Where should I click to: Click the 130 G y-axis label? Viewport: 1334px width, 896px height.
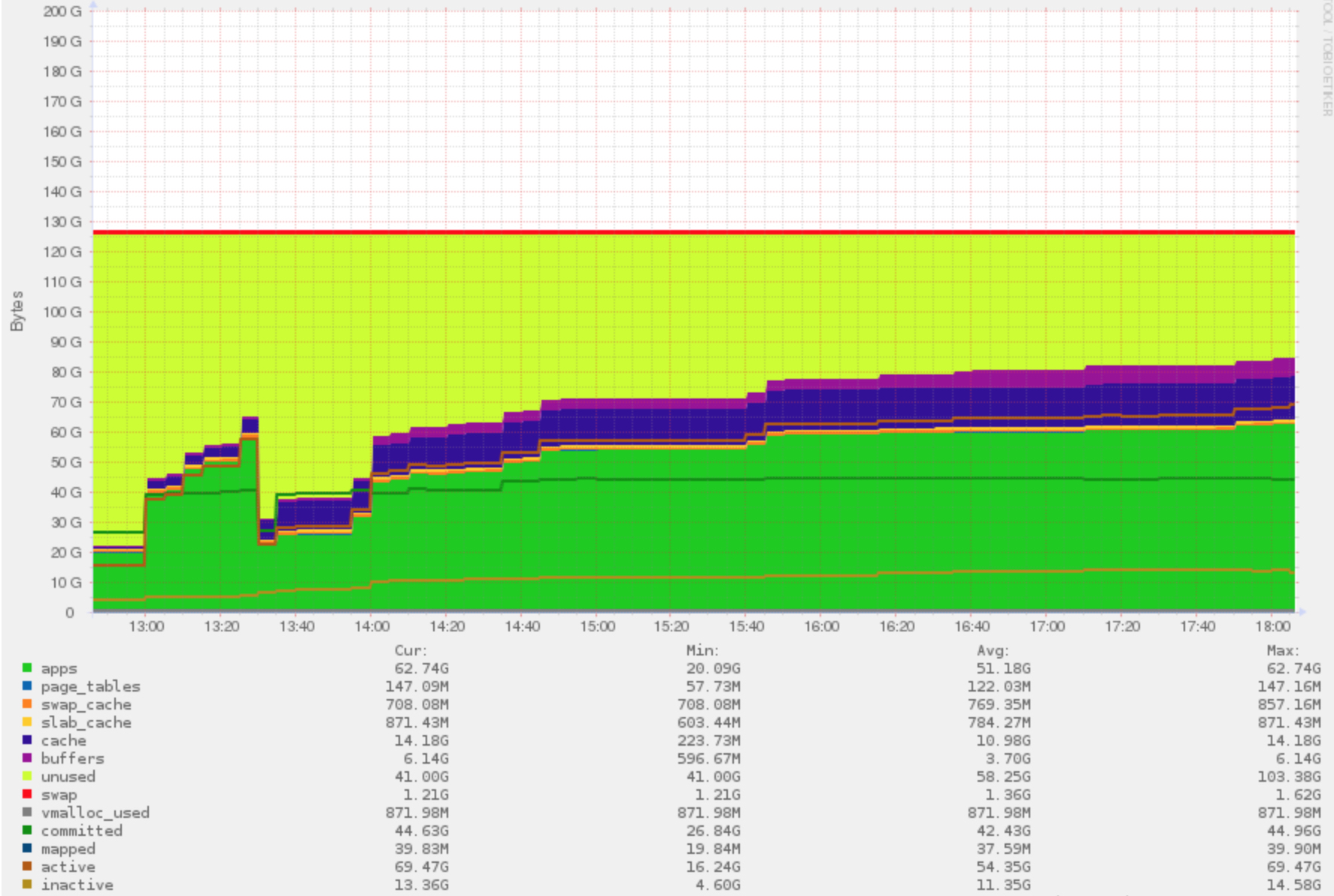pos(62,222)
